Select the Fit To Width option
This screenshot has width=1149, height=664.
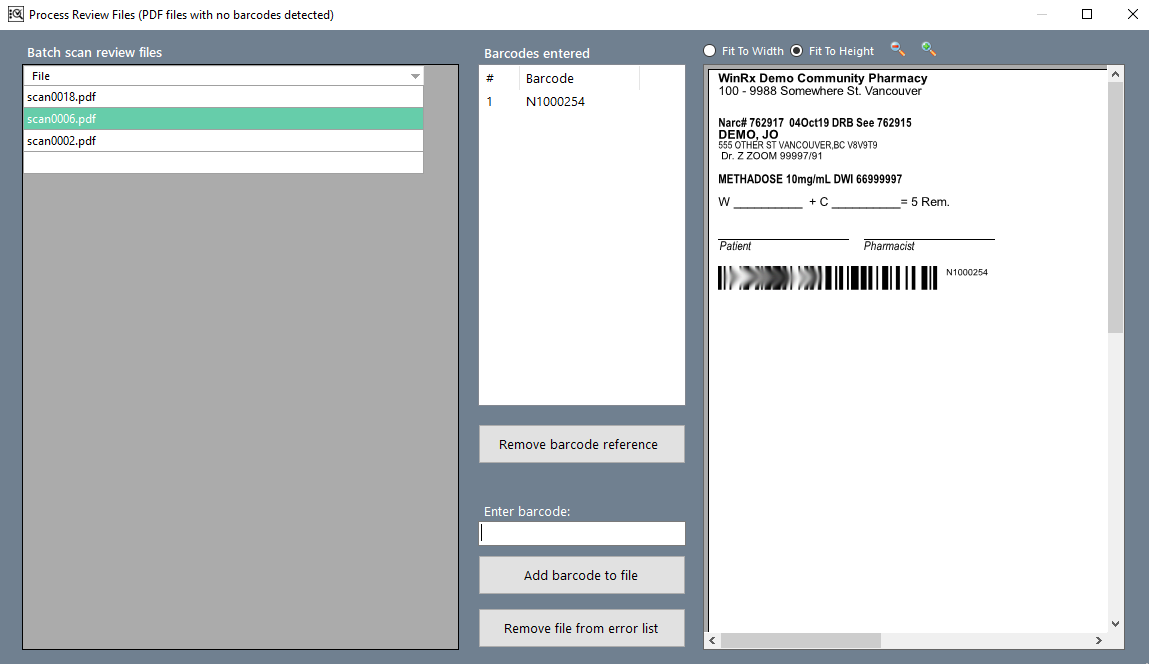pos(710,51)
